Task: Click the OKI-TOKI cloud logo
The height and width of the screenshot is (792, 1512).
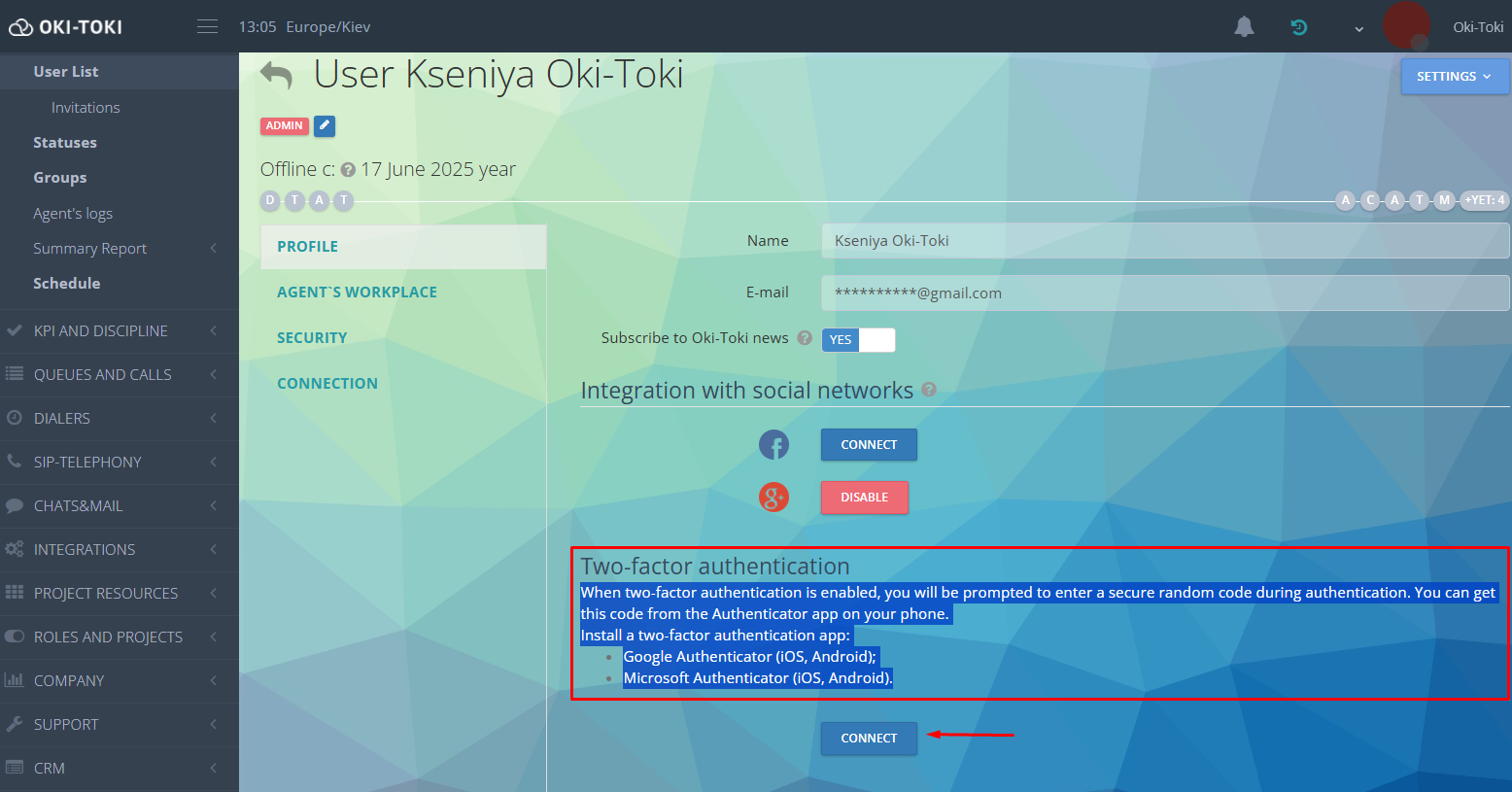Action: click(66, 27)
